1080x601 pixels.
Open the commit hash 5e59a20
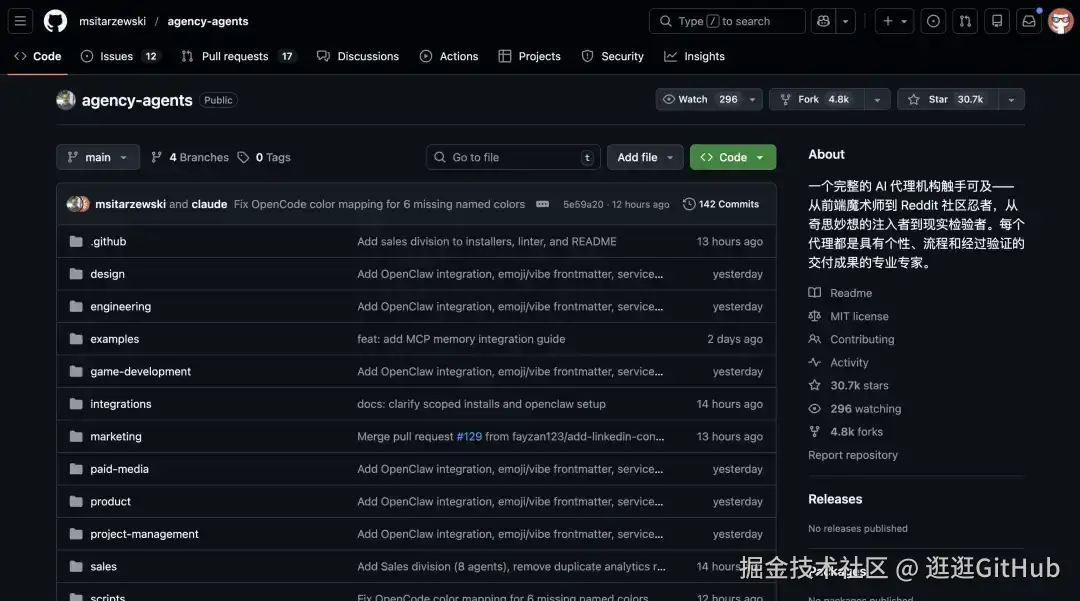tap(583, 204)
